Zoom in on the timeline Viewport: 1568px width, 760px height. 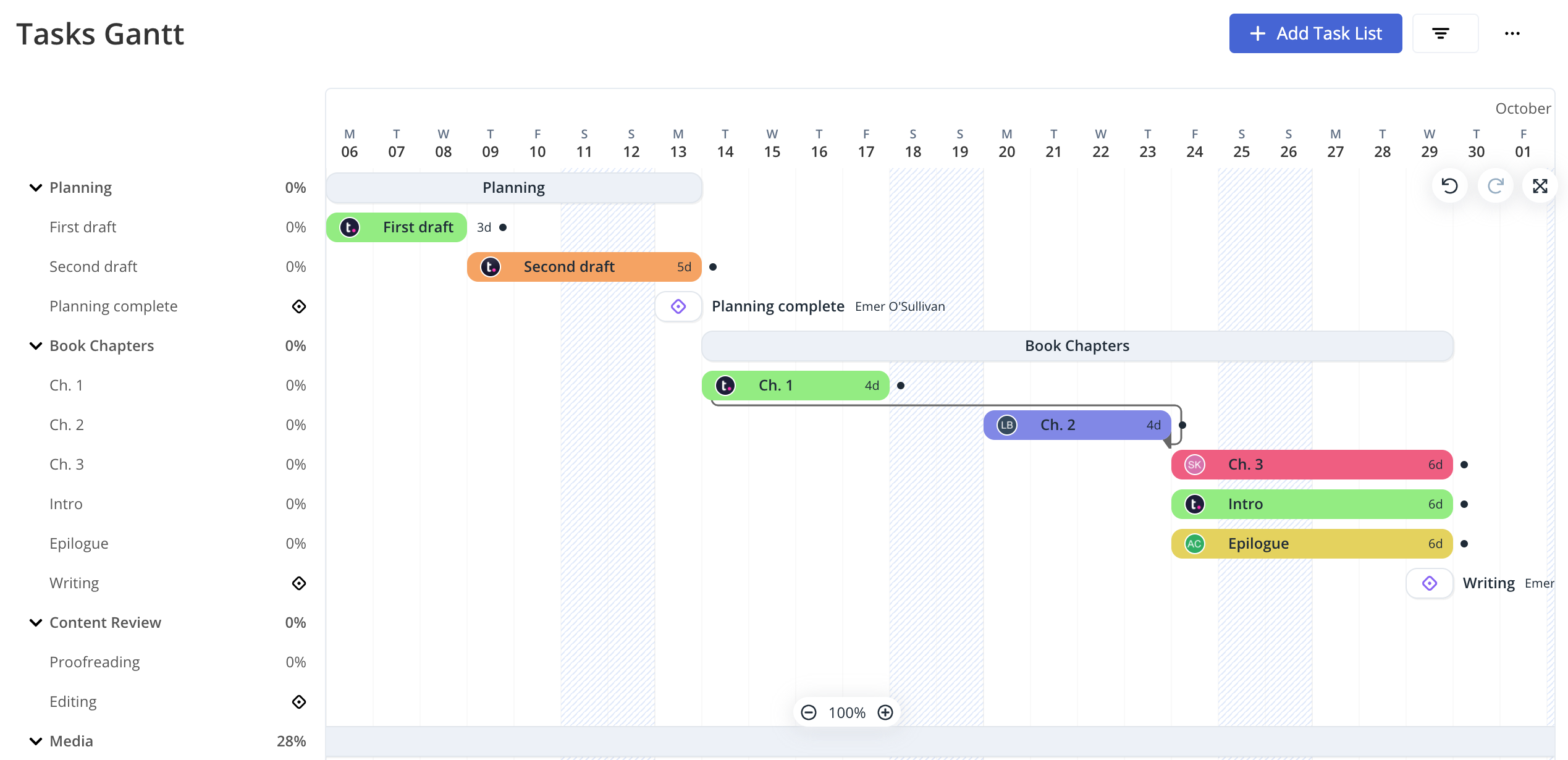point(885,712)
